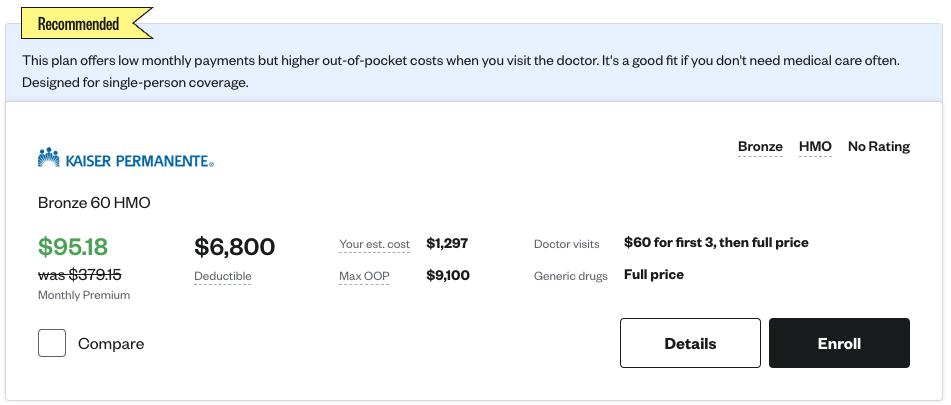Image resolution: width=951 pixels, height=405 pixels.
Task: Click the Bronze metal tier label
Action: click(x=760, y=147)
